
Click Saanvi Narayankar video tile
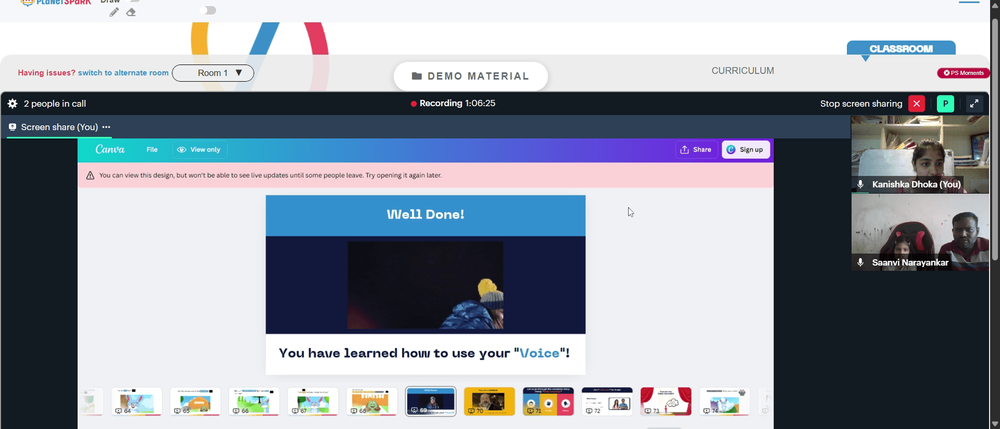[x=920, y=232]
